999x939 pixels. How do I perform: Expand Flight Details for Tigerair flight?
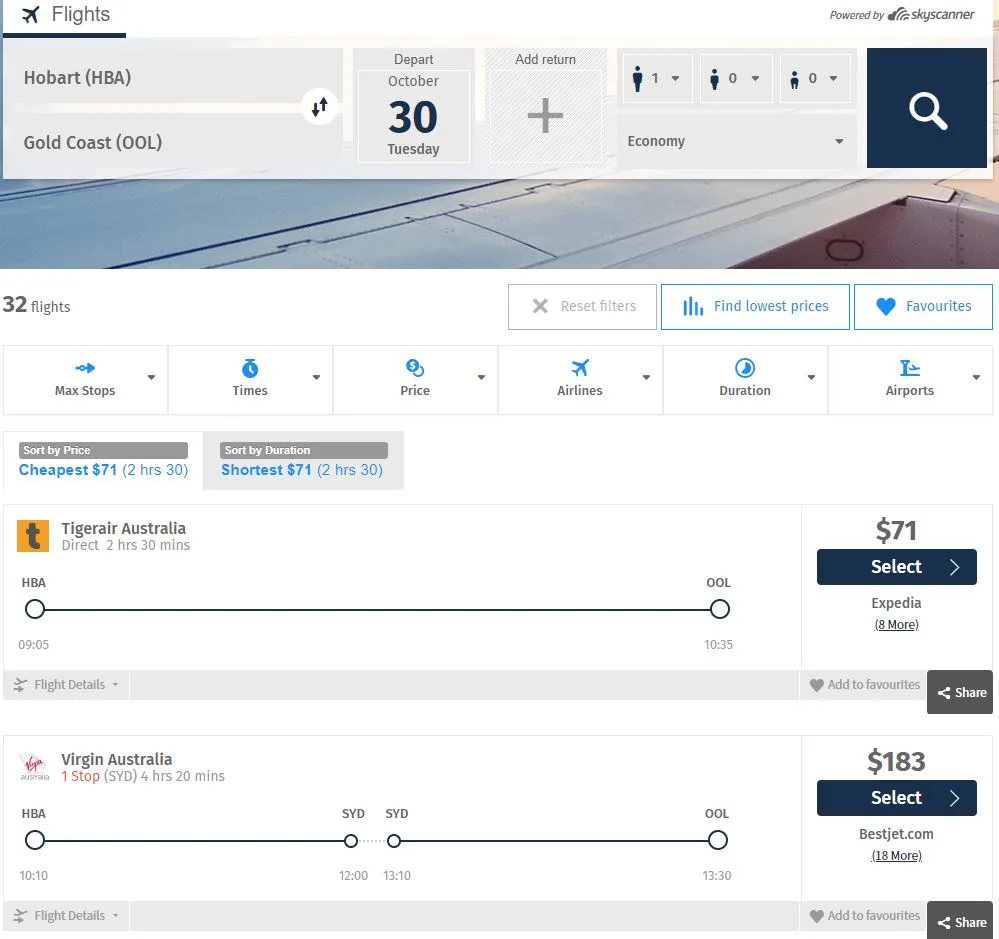[67, 685]
